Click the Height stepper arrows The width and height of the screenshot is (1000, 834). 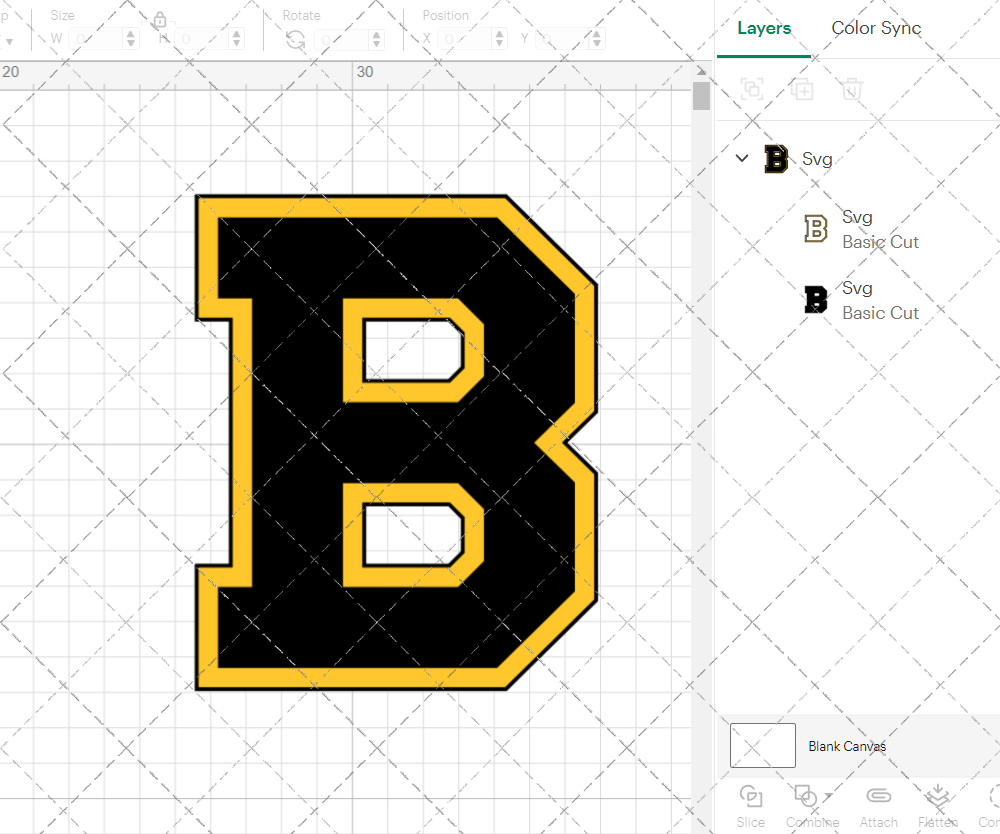[x=237, y=39]
